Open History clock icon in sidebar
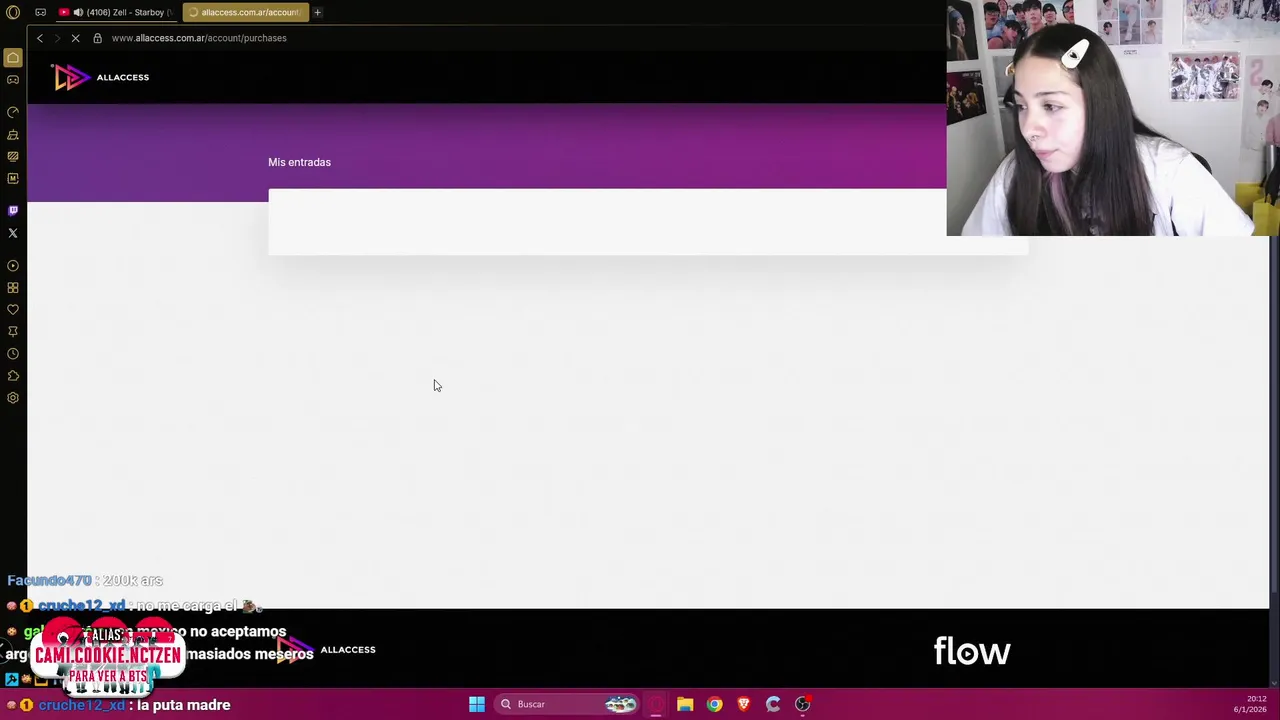 (x=13, y=354)
